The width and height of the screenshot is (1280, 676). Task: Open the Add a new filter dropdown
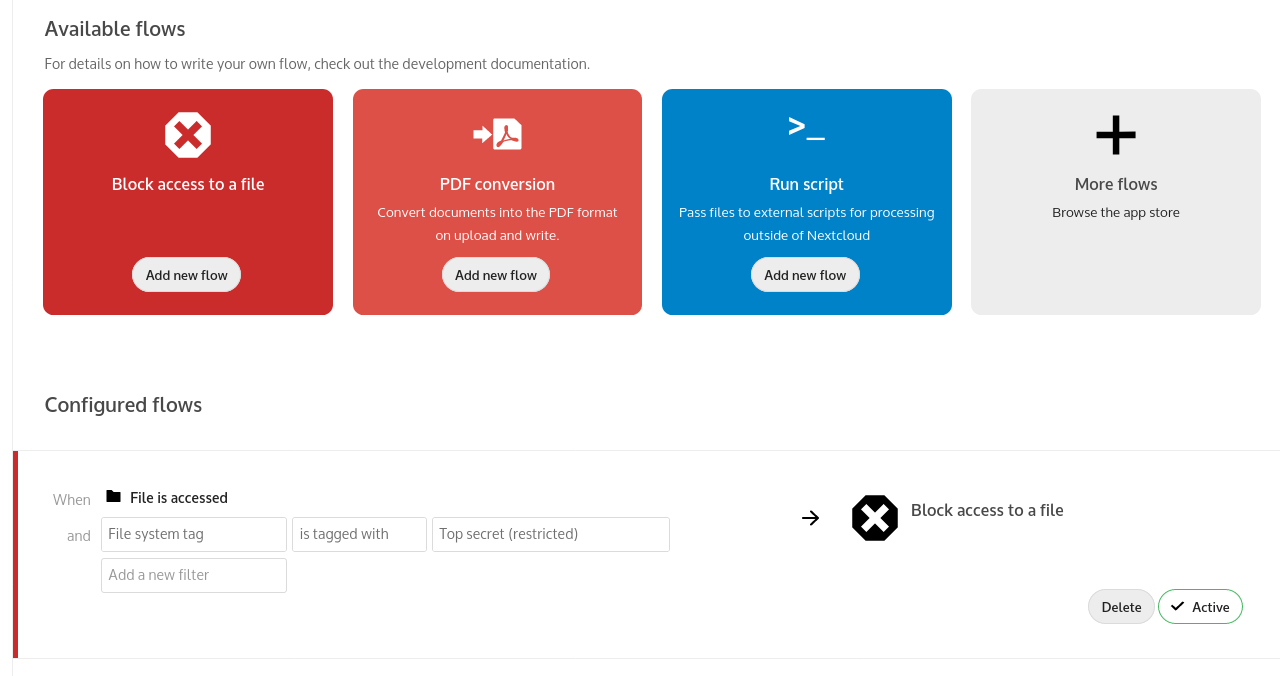click(194, 575)
